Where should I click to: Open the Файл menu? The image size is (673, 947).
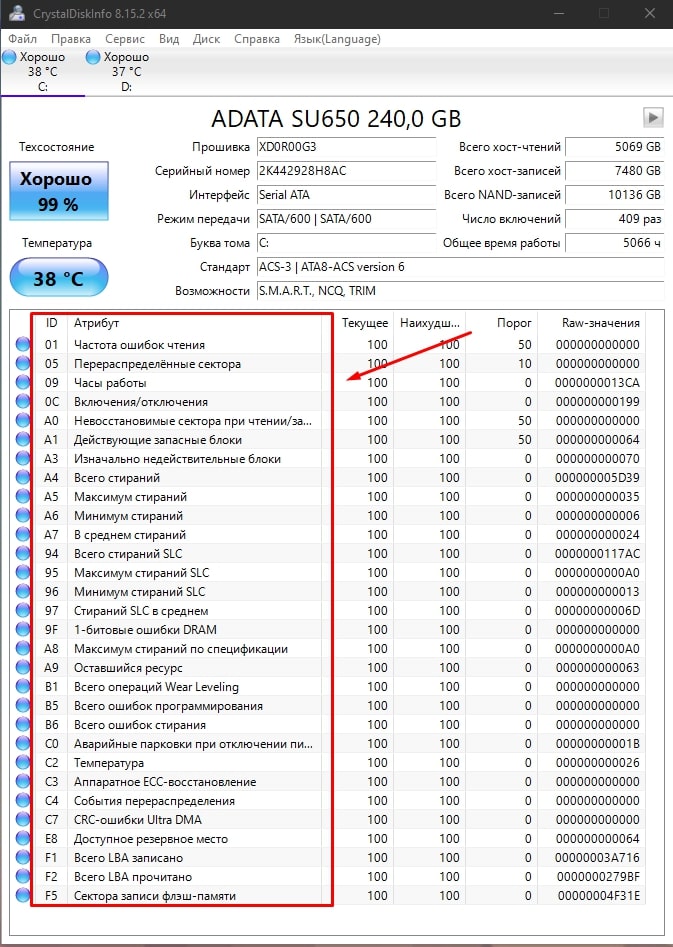click(22, 39)
